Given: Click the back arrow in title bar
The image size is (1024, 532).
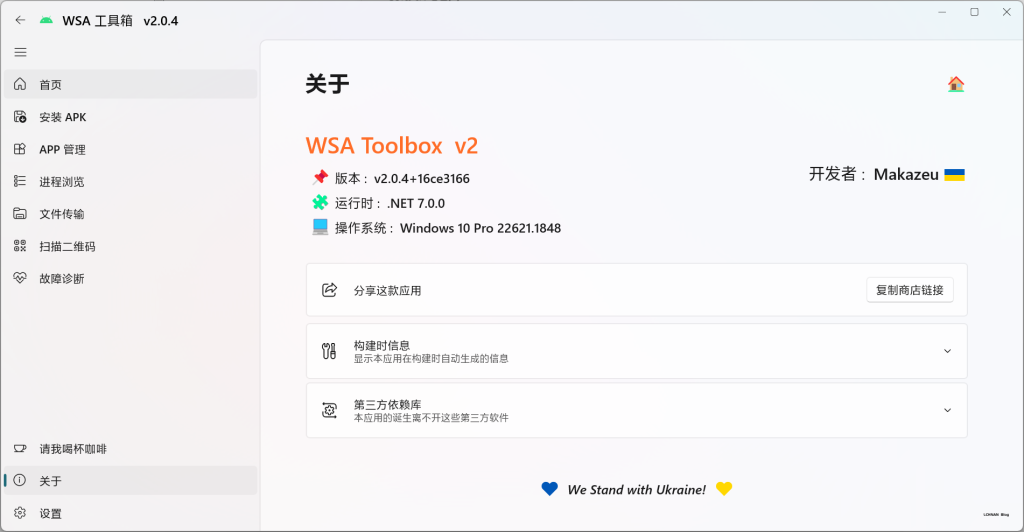Looking at the screenshot, I should 20,20.
